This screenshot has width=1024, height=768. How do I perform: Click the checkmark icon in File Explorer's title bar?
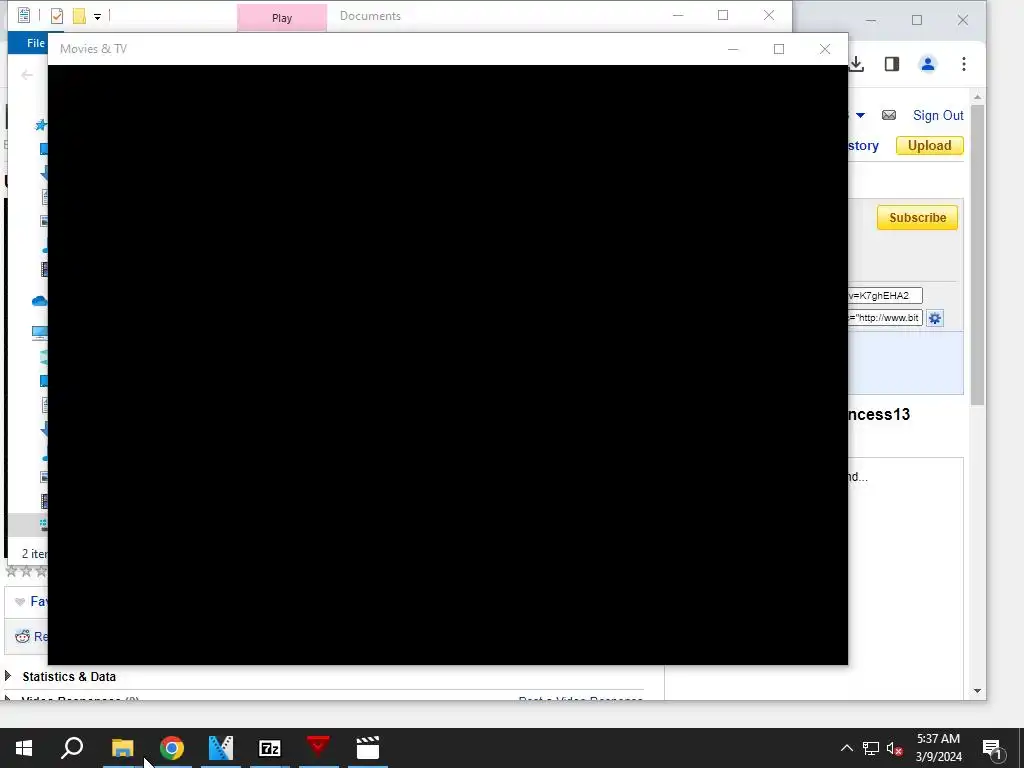tap(57, 15)
